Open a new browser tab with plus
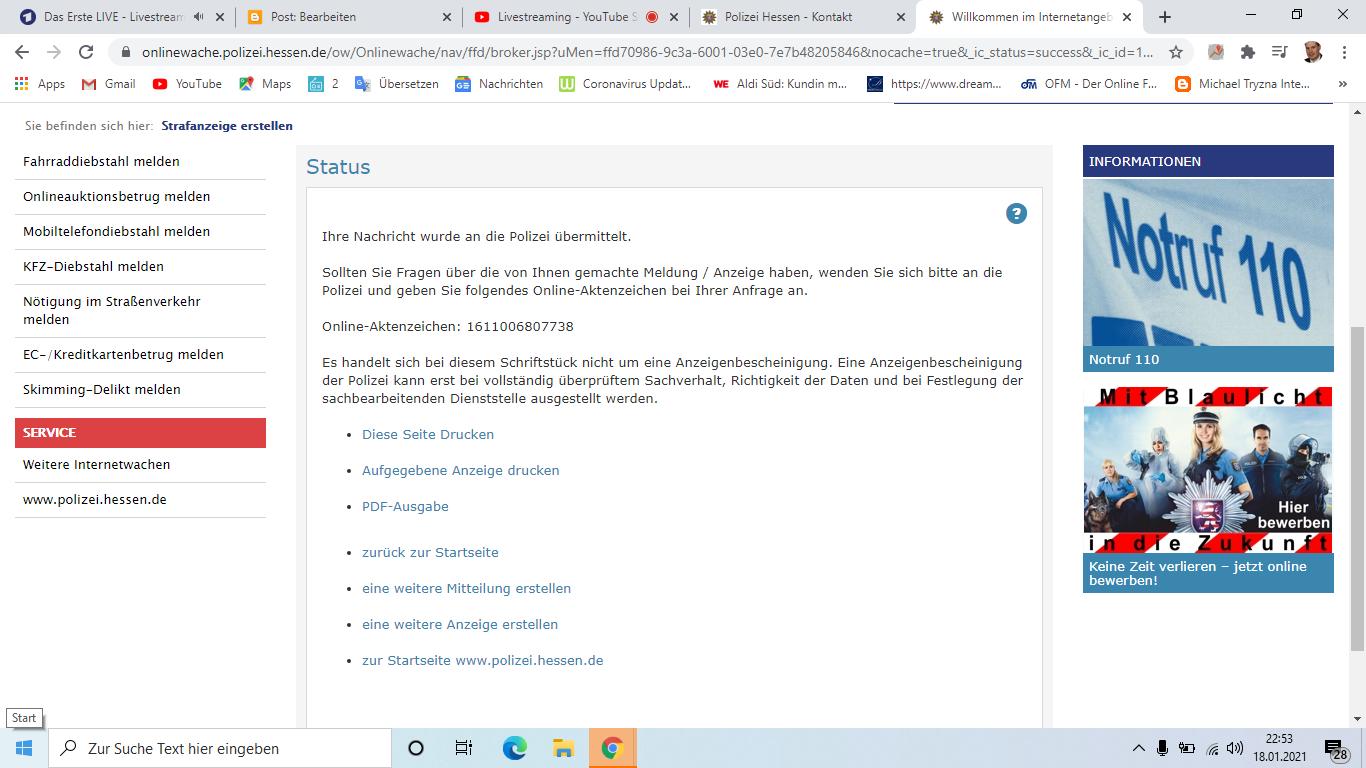 (1164, 17)
